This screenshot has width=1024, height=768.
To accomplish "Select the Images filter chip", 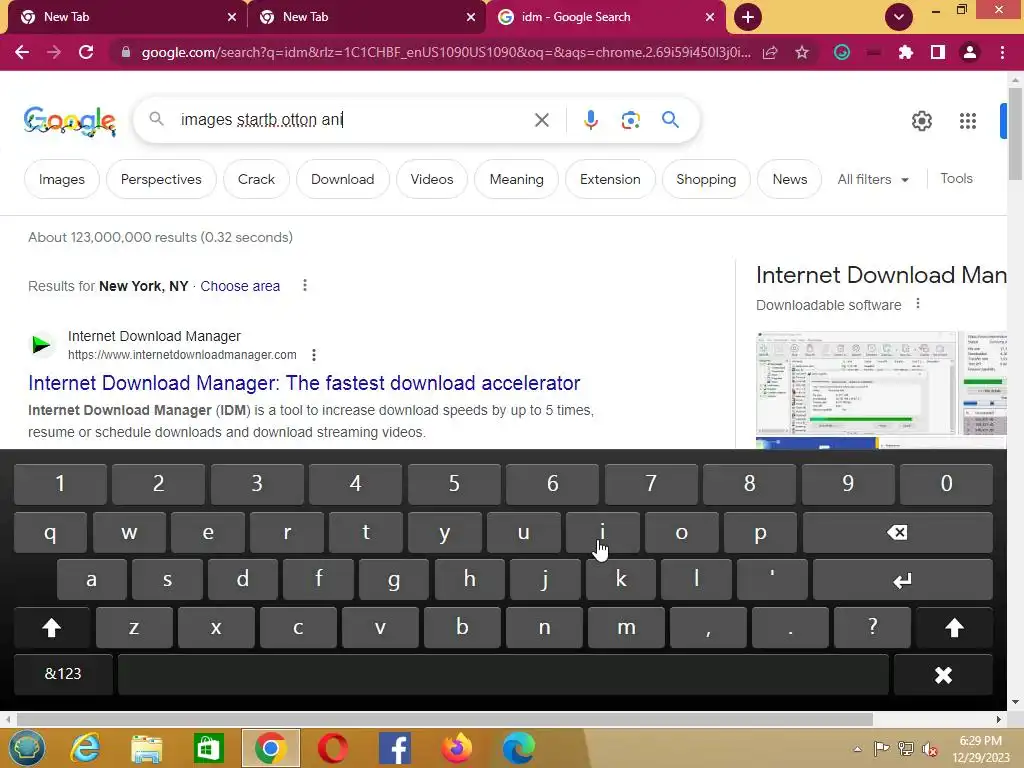I will (61, 179).
